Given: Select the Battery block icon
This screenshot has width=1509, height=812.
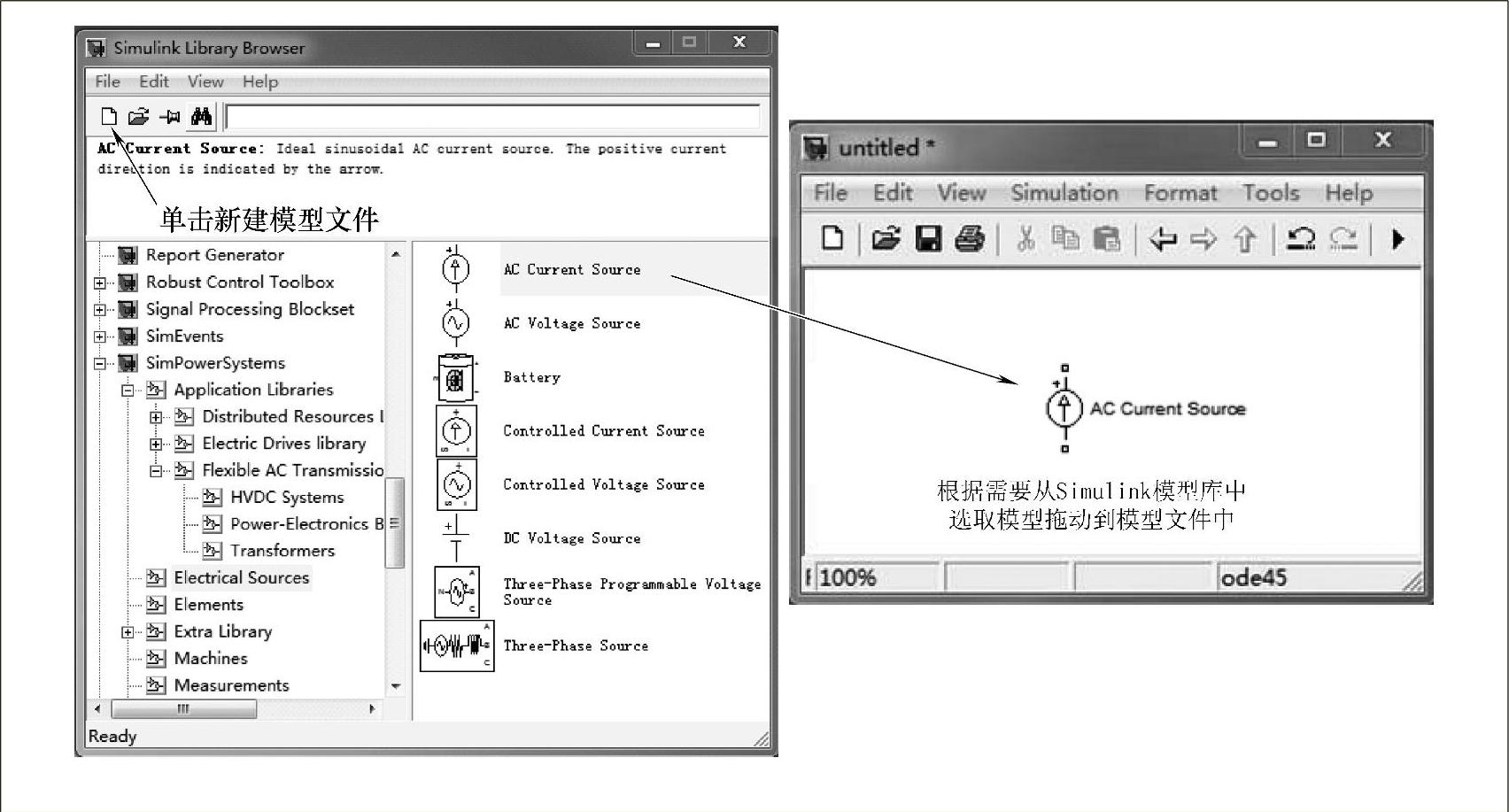Looking at the screenshot, I should (x=457, y=376).
